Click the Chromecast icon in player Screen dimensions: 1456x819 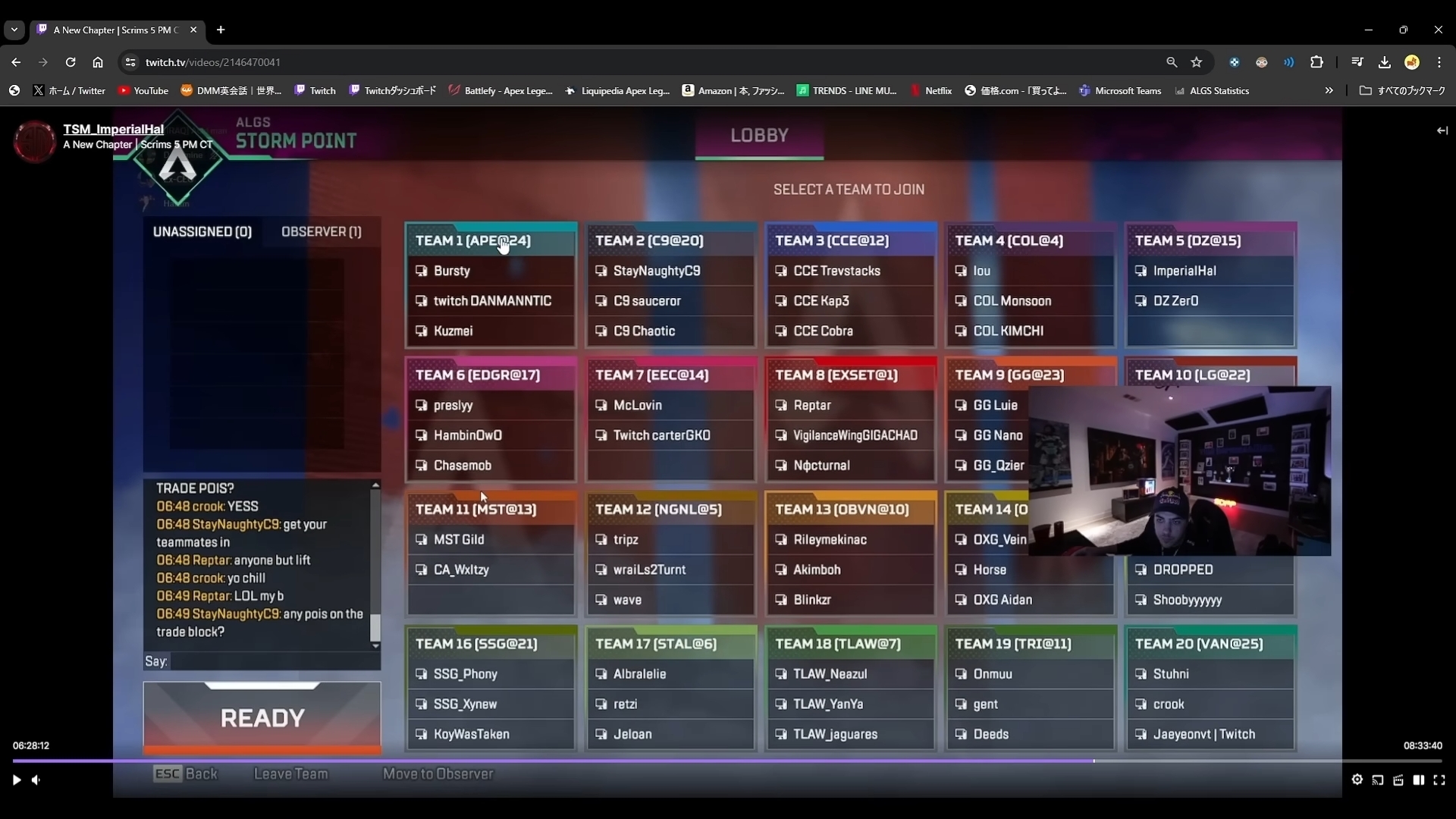(x=1377, y=780)
